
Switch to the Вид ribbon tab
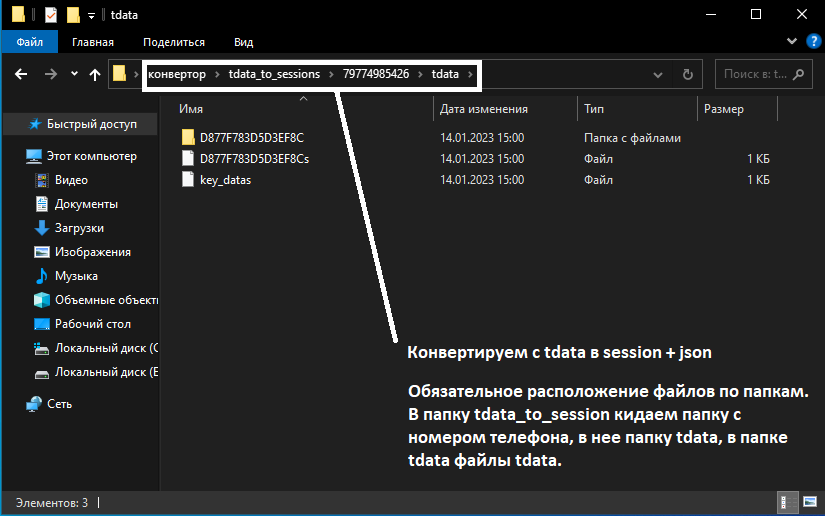coord(243,42)
